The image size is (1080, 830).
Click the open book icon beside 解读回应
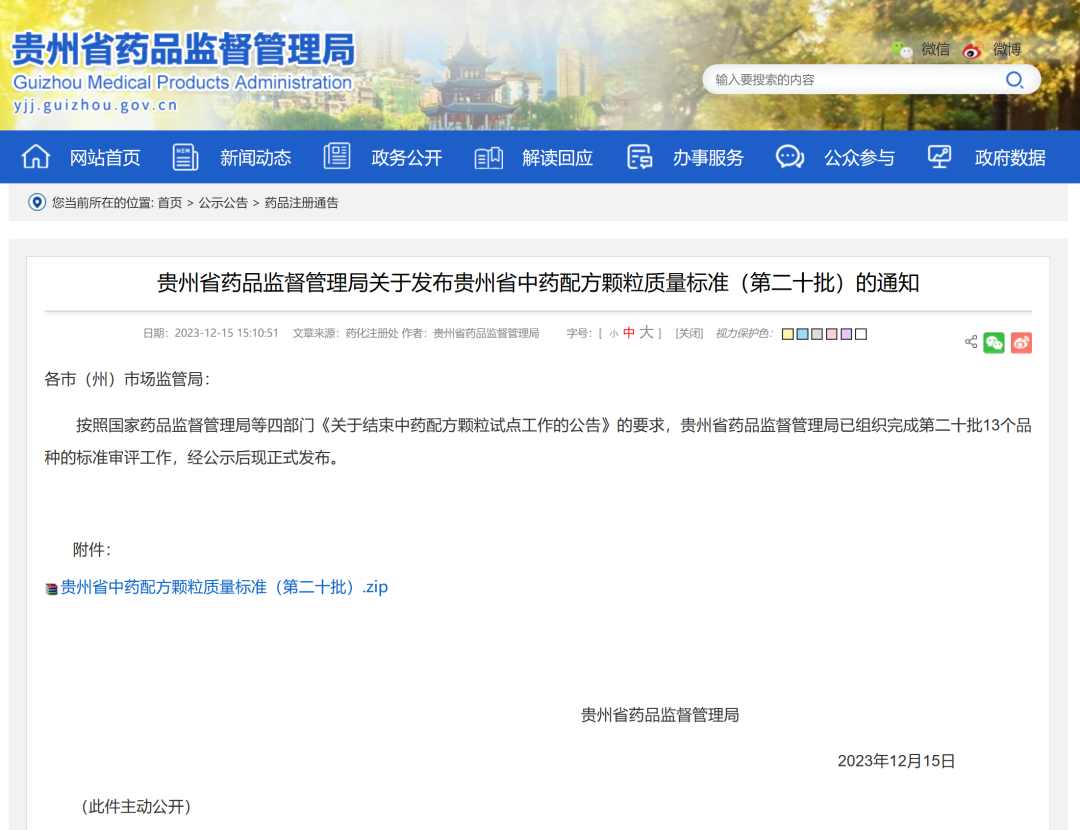(488, 158)
